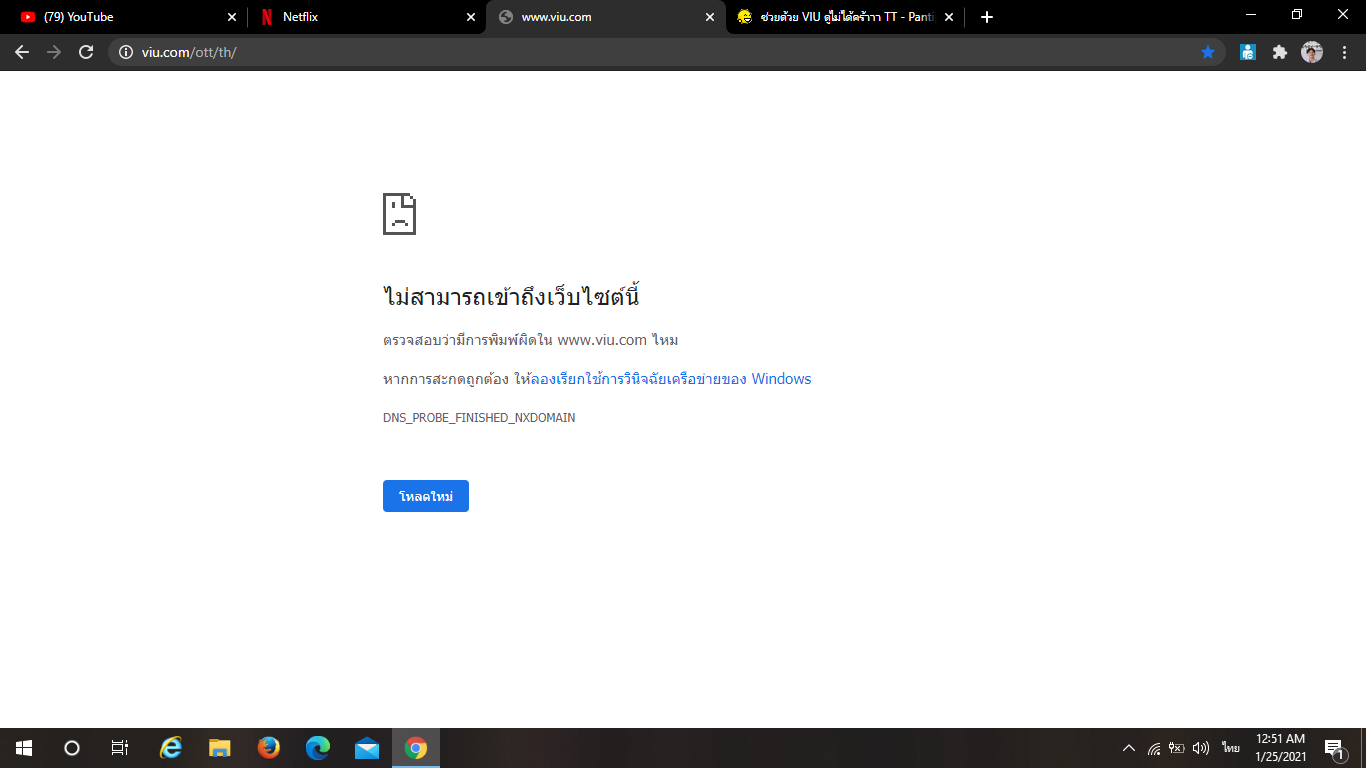The height and width of the screenshot is (768, 1366).
Task: Click the blue โหลดใหม่ reload button
Action: coord(426,496)
